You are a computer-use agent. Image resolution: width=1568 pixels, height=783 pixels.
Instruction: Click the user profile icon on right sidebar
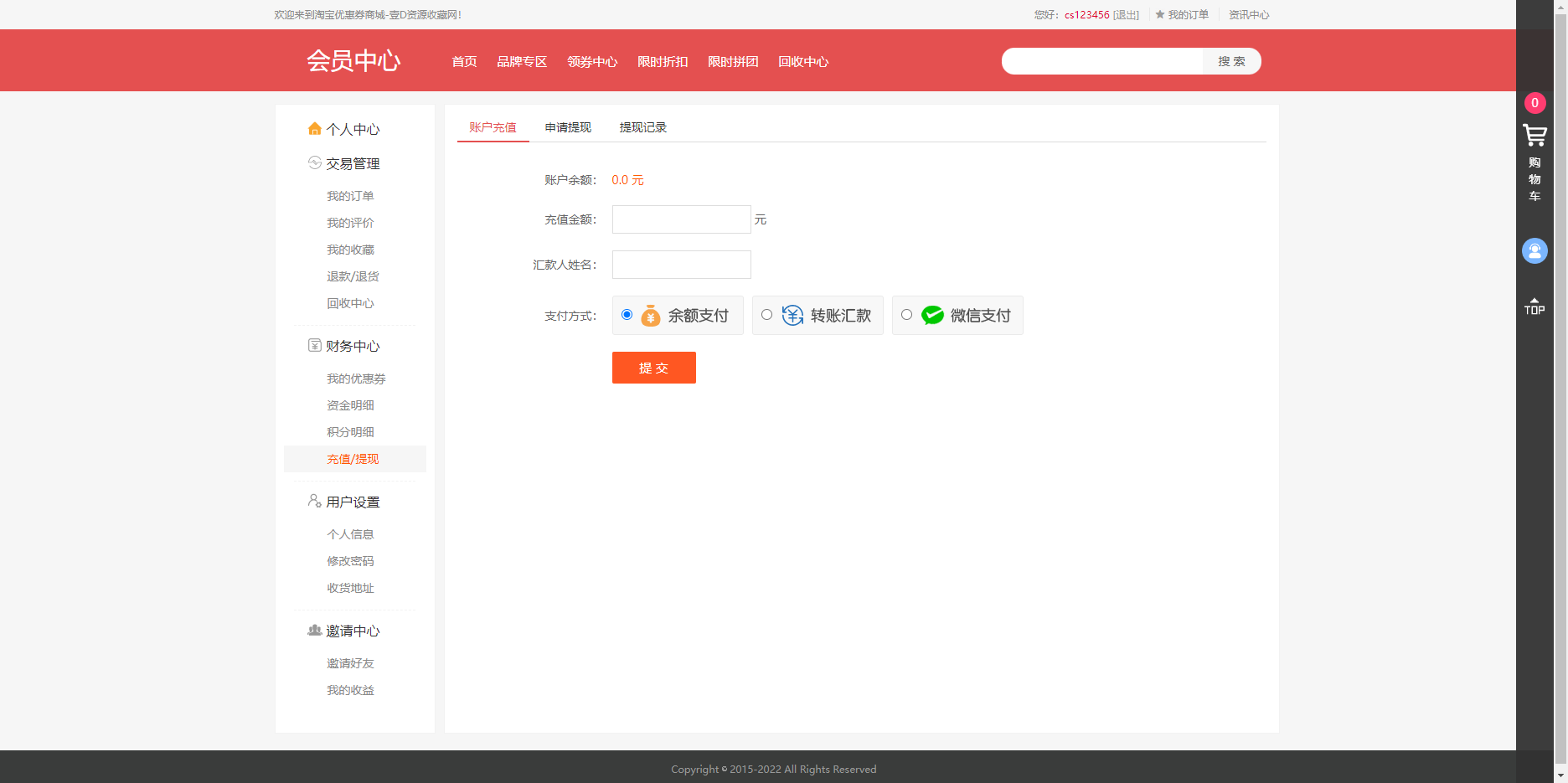point(1534,250)
